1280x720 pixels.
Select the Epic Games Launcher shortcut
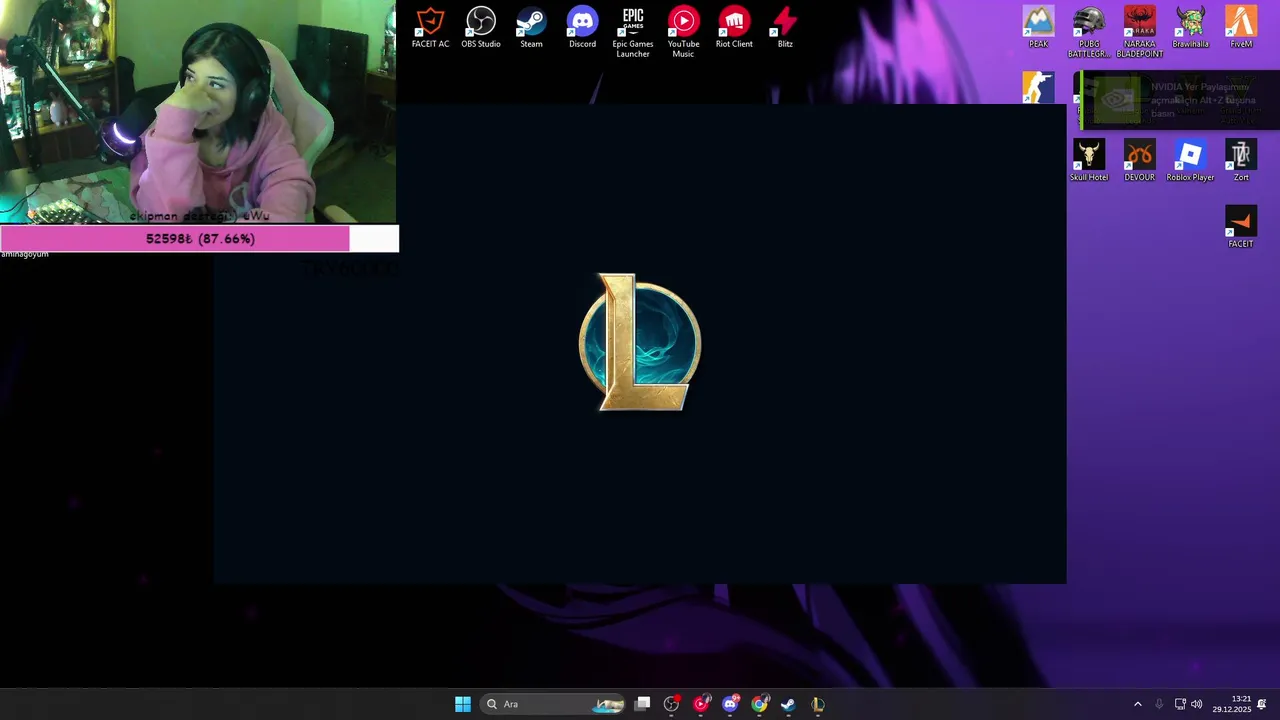[633, 33]
